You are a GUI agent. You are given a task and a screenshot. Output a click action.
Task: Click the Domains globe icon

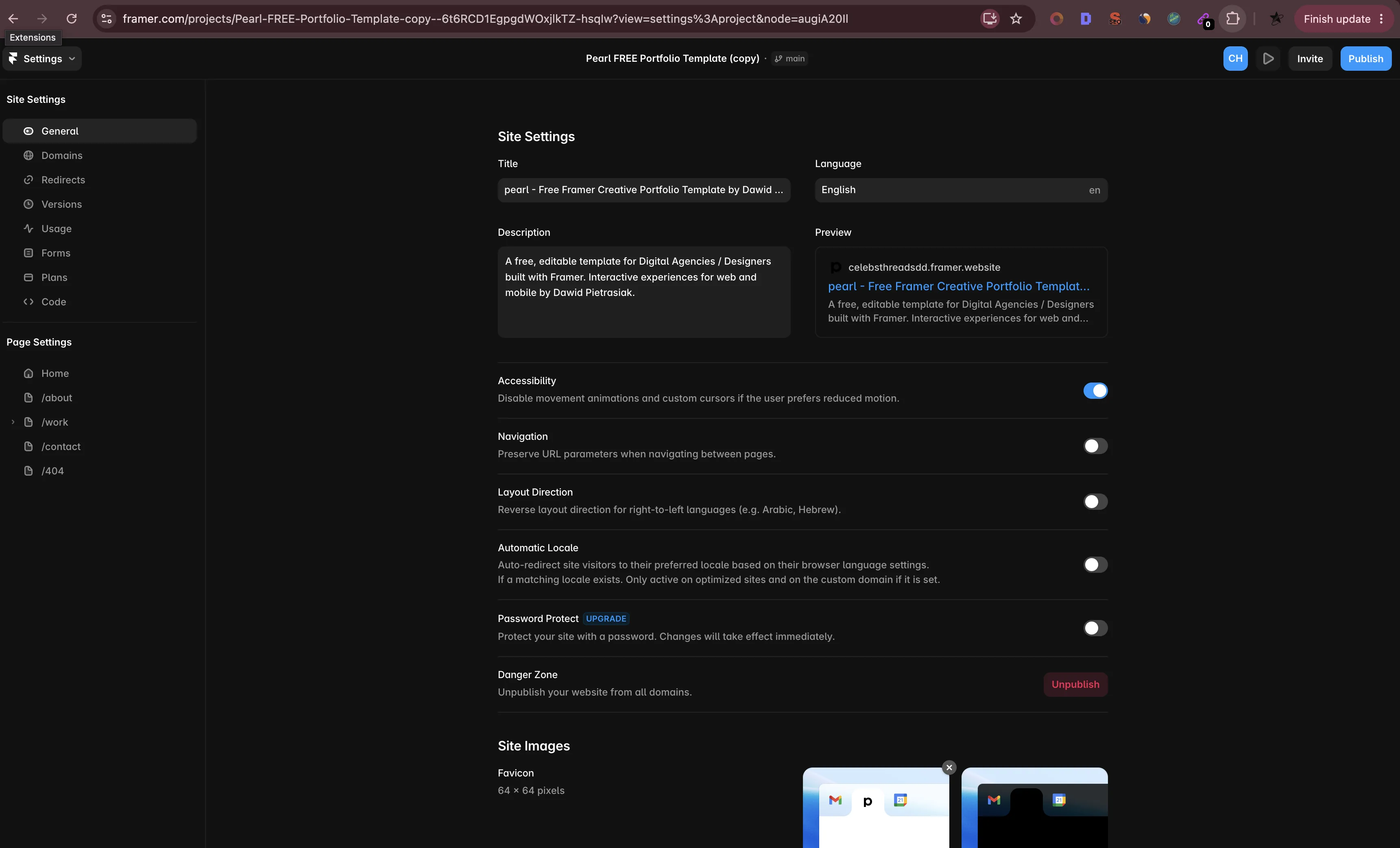click(x=28, y=155)
